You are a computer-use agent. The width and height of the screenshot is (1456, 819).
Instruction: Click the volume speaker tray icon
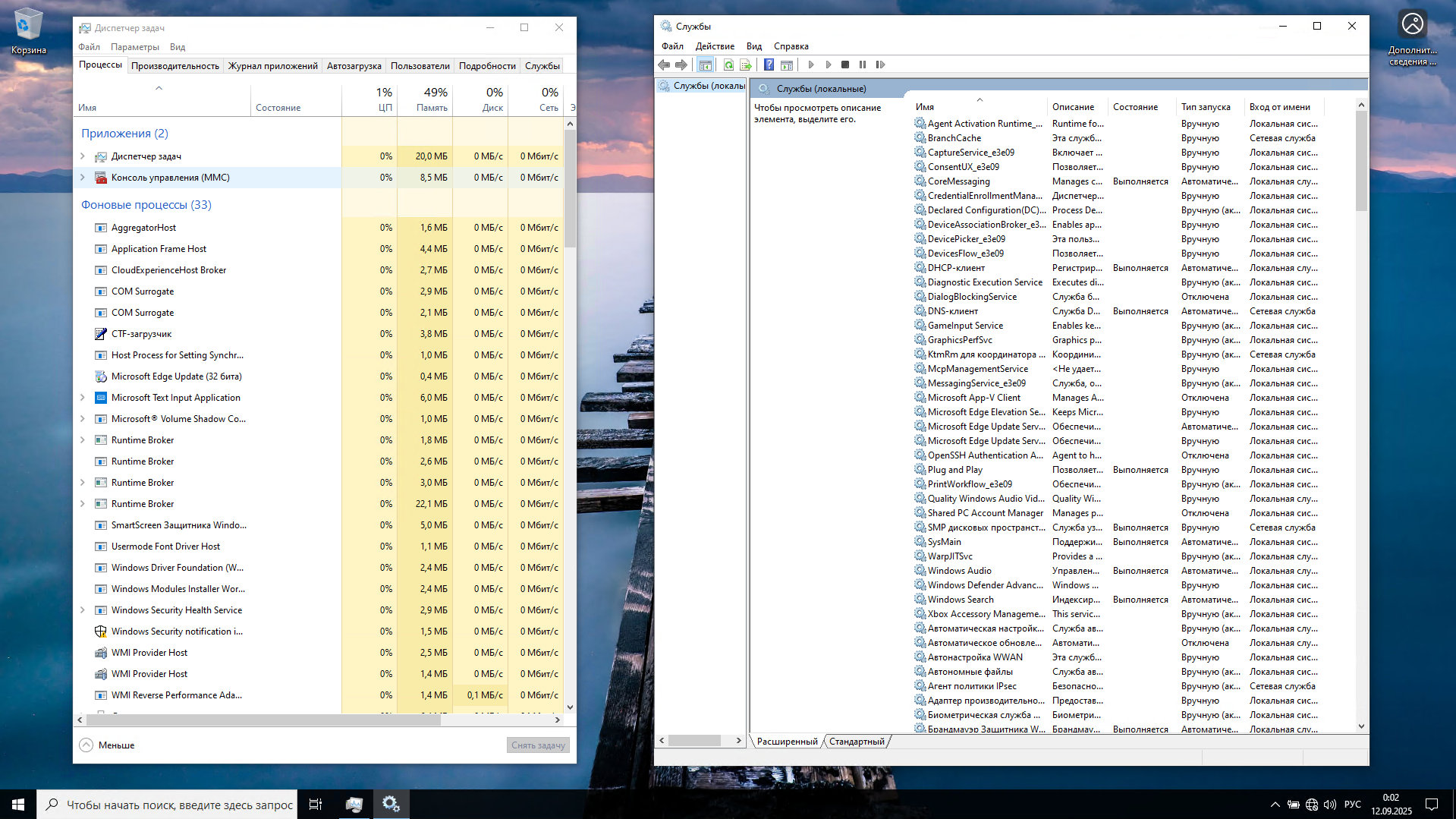click(1329, 805)
